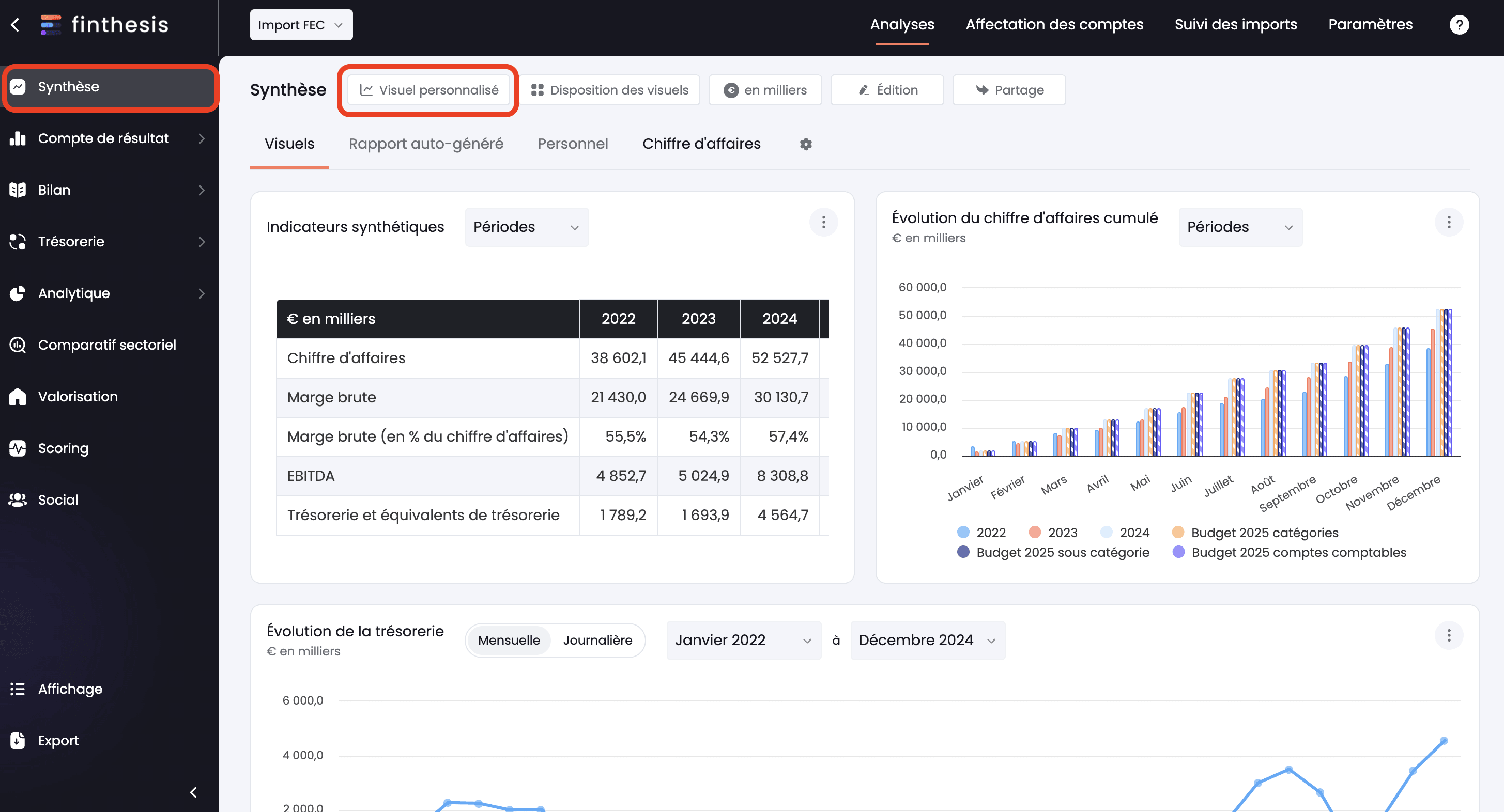This screenshot has width=1504, height=812.
Task: Click the last data point on trésorerie line
Action: click(1444, 741)
